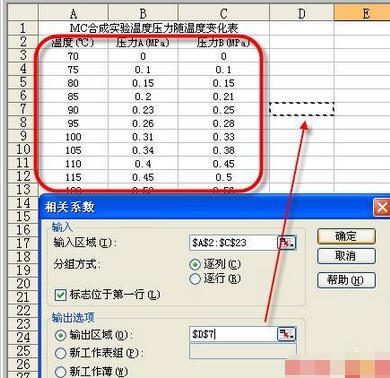Close the 相关系数 dialog

pos(381,208)
